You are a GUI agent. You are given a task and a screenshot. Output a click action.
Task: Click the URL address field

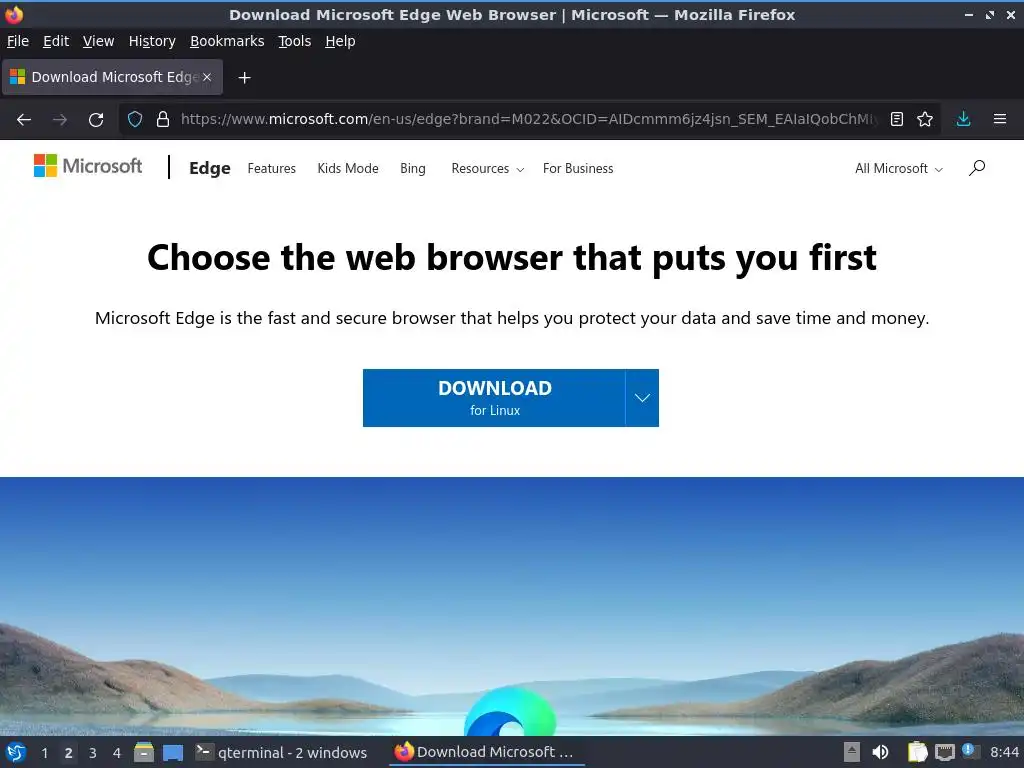tap(529, 120)
